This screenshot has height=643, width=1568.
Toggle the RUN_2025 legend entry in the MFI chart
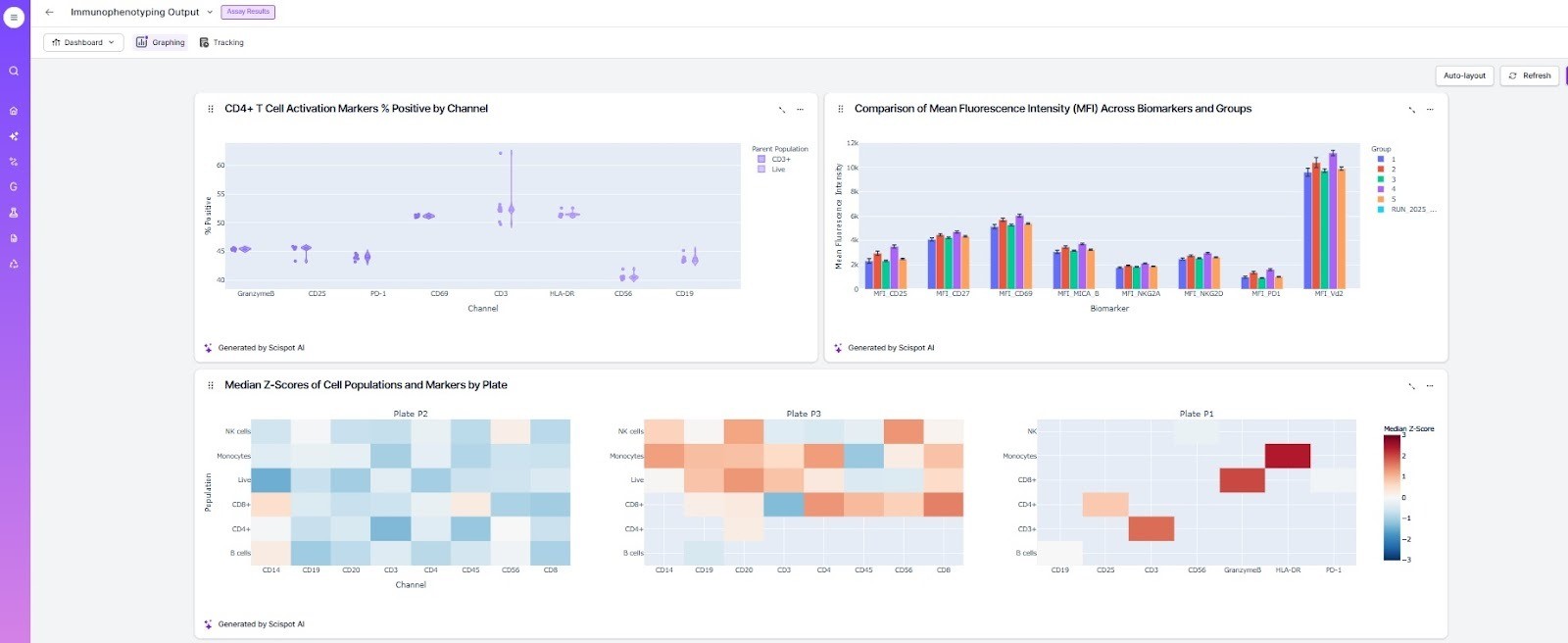tap(1405, 210)
